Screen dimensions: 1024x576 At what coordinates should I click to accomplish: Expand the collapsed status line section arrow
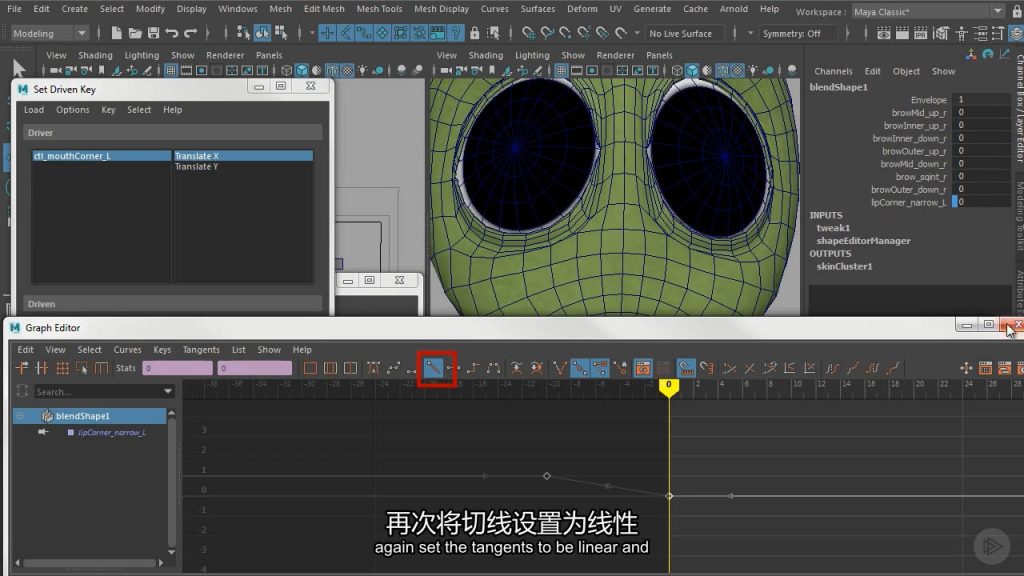tap(848, 33)
